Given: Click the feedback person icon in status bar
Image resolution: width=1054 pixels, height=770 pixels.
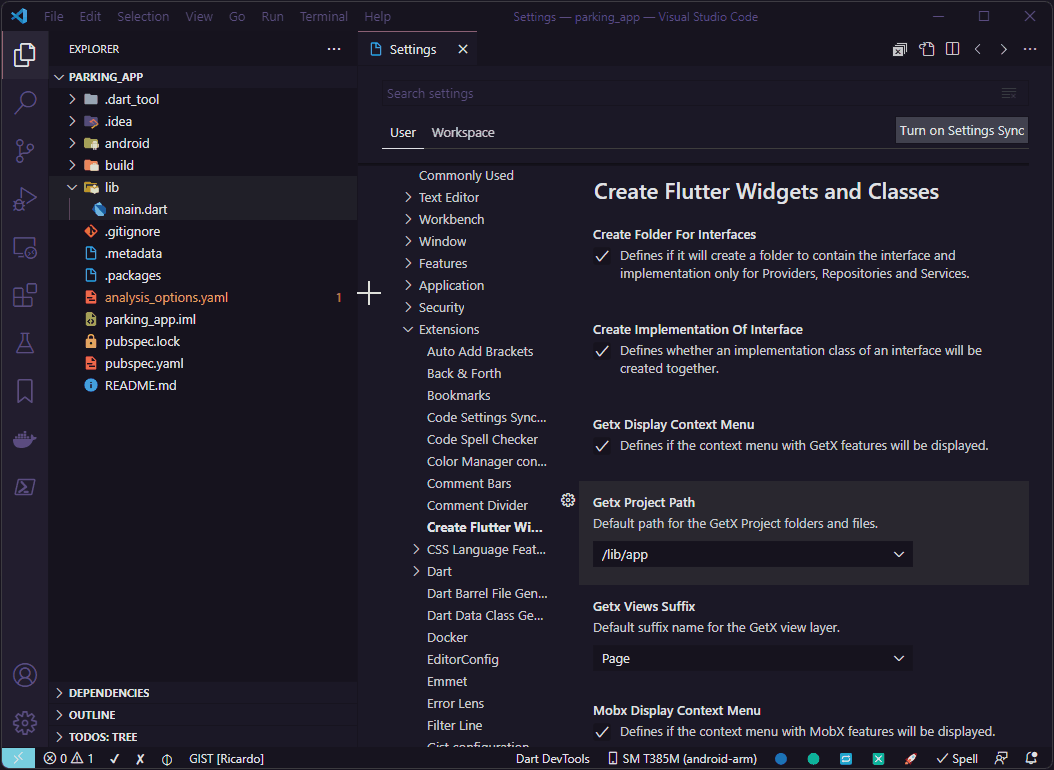Looking at the screenshot, I should click(1001, 759).
